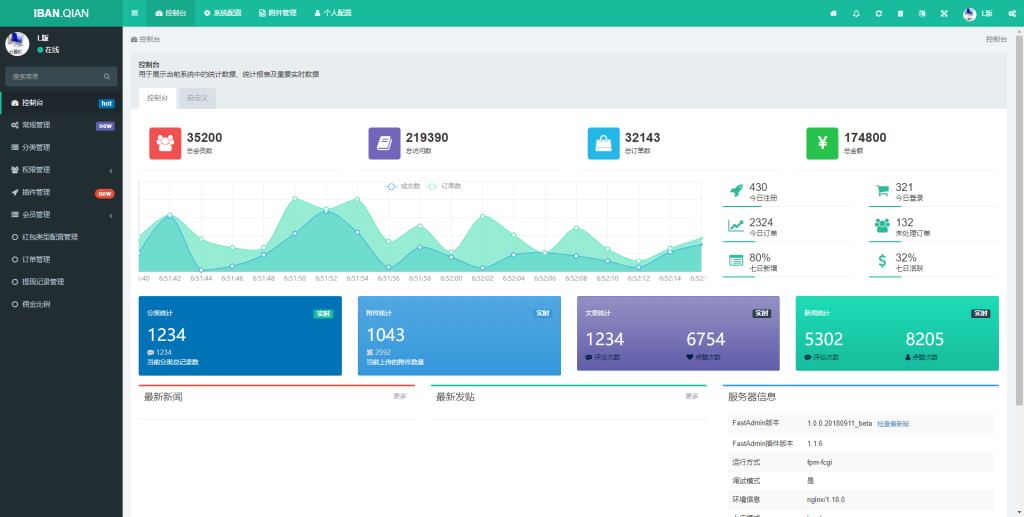Open 附件管理 in the top navigation
Viewport: 1024px width, 517px height.
pyautogui.click(x=277, y=13)
